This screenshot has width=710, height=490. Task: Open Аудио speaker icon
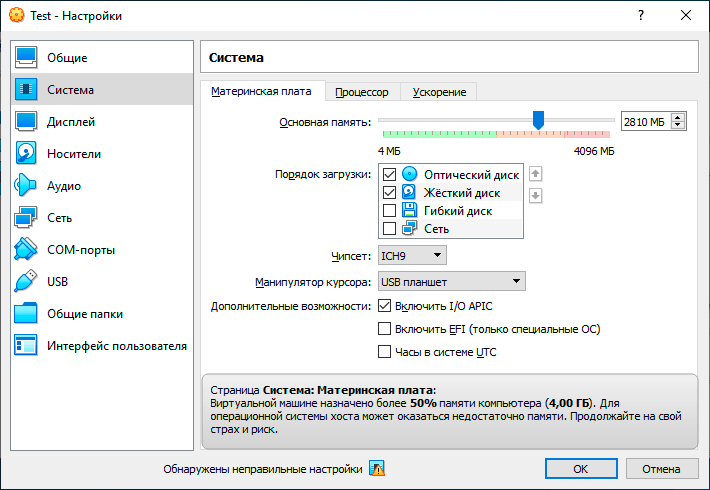point(26,185)
